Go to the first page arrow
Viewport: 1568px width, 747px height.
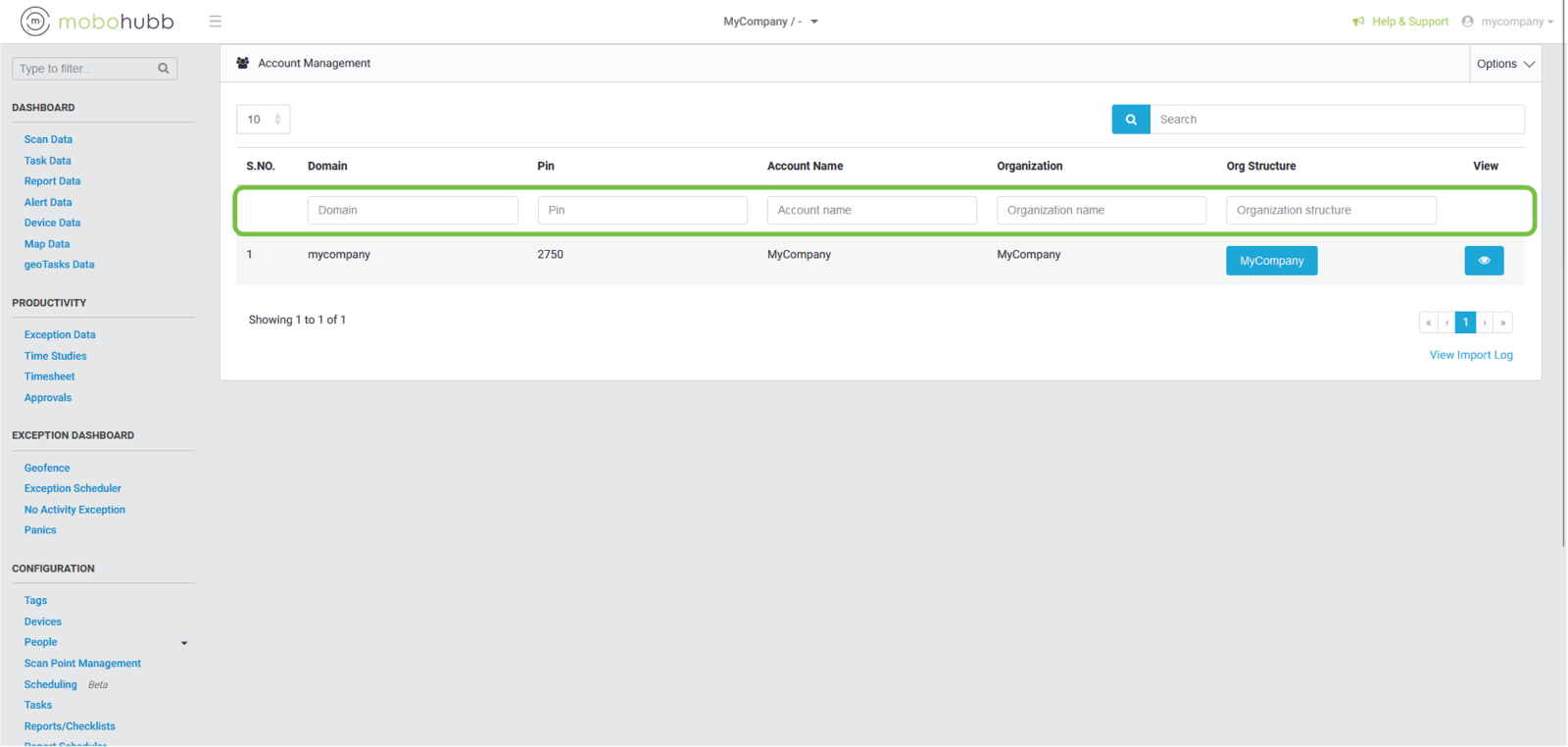pyautogui.click(x=1429, y=323)
